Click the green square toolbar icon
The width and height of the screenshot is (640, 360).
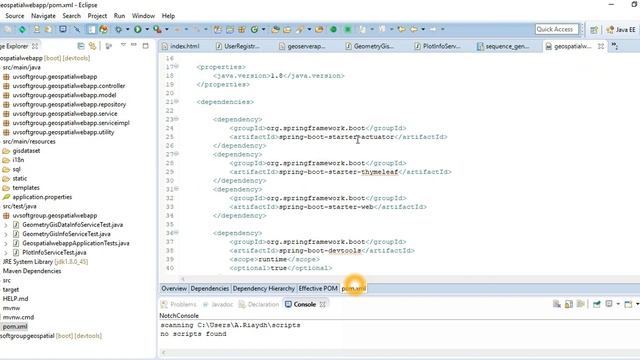(348, 29)
